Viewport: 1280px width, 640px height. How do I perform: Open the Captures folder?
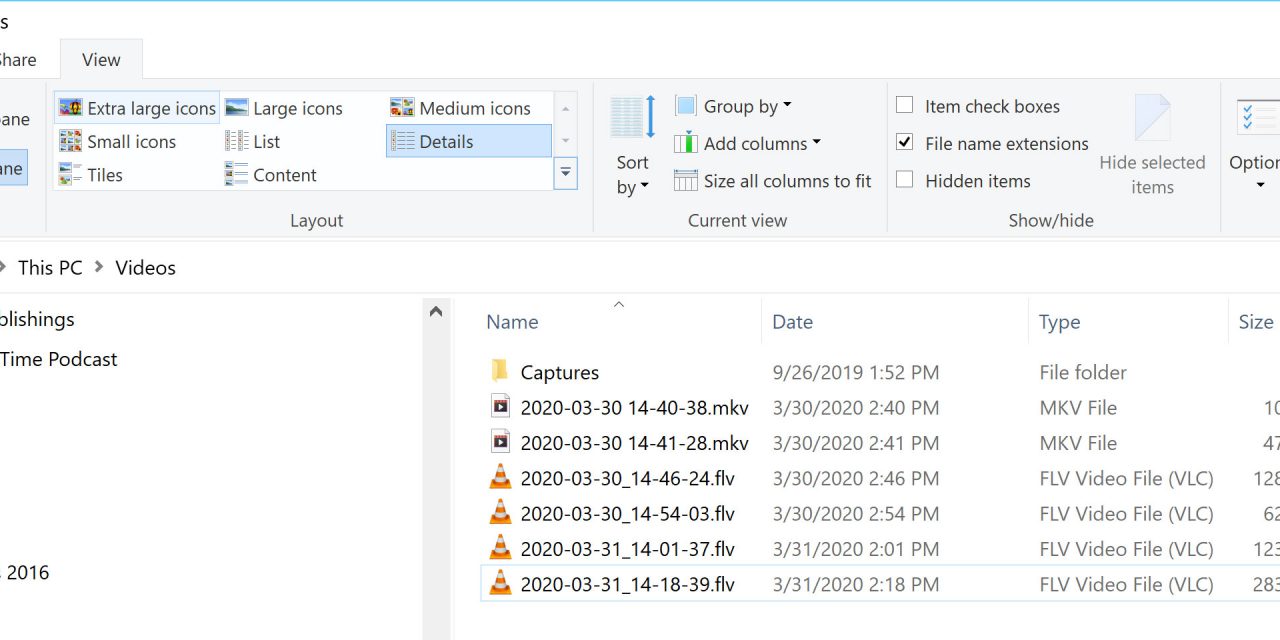(559, 372)
